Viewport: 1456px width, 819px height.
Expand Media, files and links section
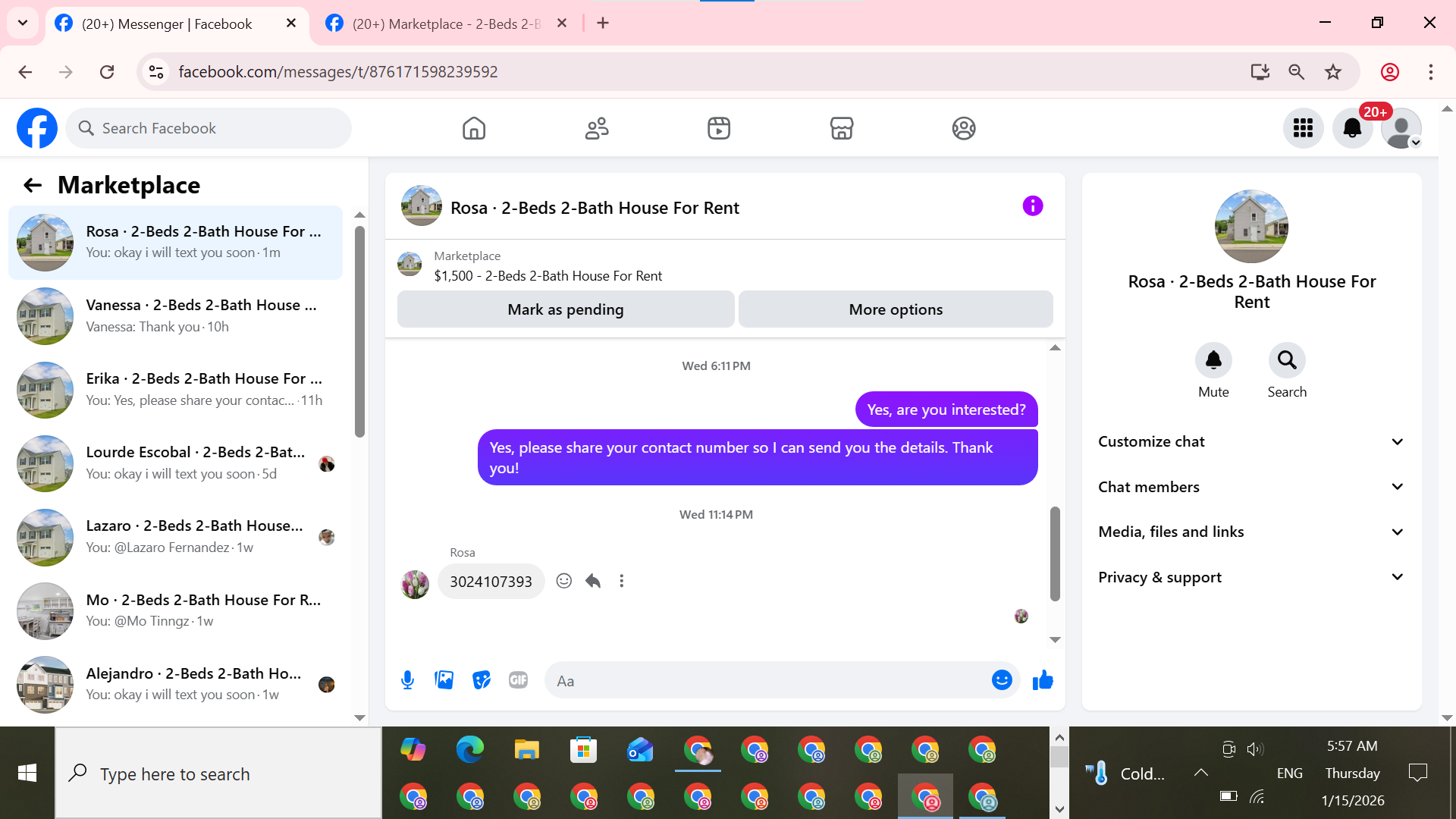click(x=1251, y=532)
